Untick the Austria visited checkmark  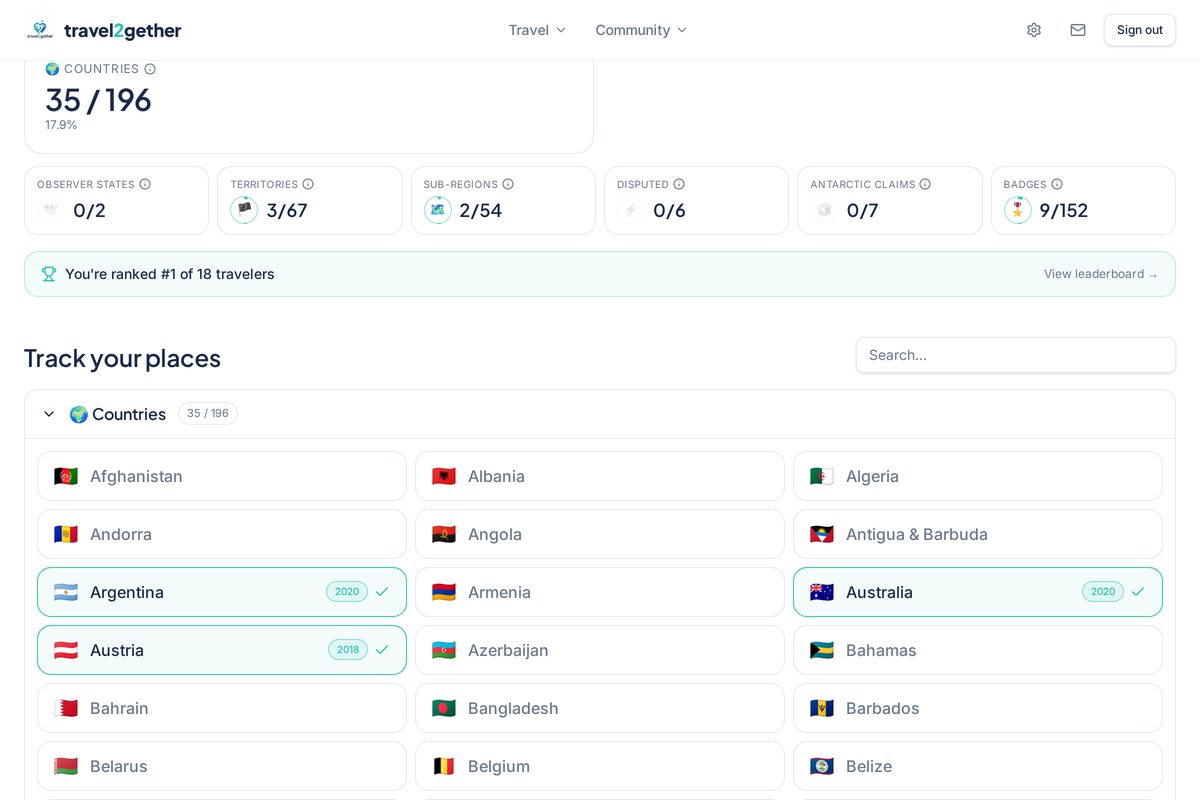382,650
